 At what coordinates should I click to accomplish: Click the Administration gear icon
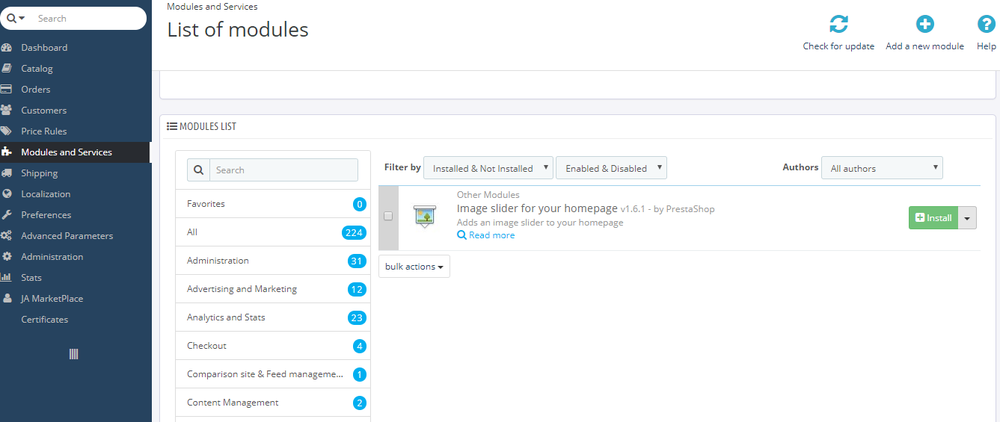[x=6, y=257]
